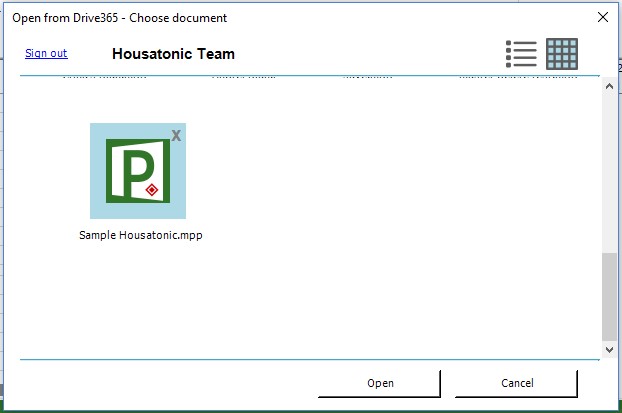The height and width of the screenshot is (413, 622).
Task: Click the scrollbar up arrow
Action: coord(609,86)
